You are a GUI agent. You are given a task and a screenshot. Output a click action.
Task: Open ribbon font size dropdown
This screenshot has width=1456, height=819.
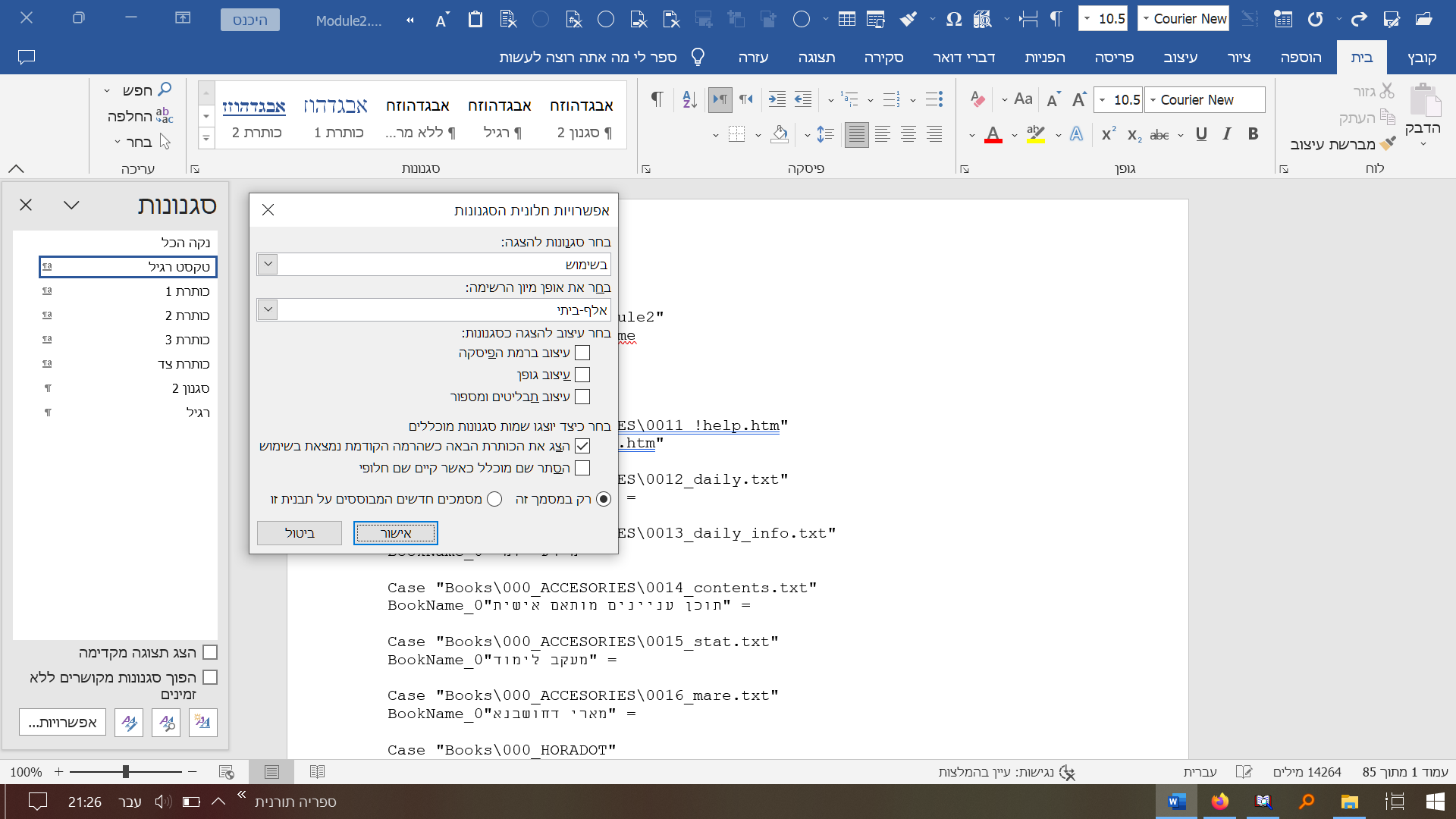point(1103,100)
